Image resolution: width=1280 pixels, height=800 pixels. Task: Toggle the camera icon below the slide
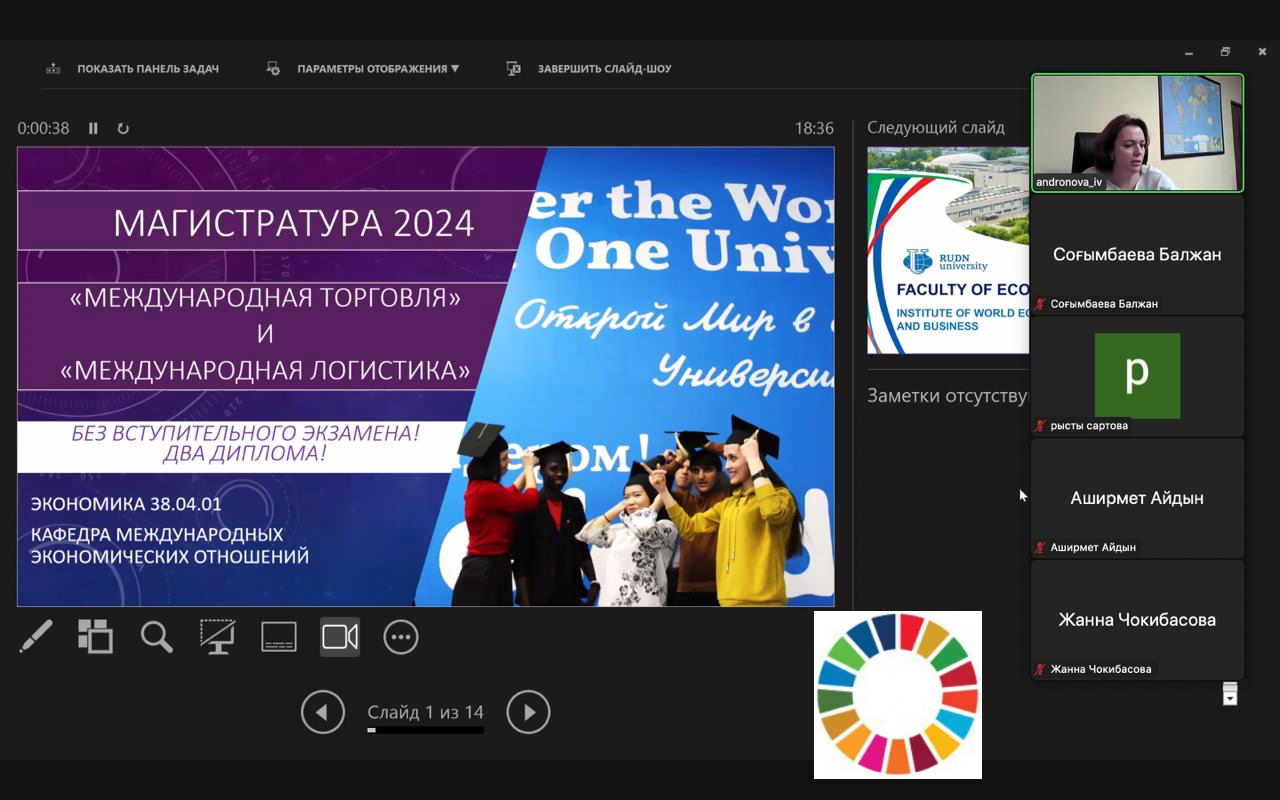coord(340,636)
